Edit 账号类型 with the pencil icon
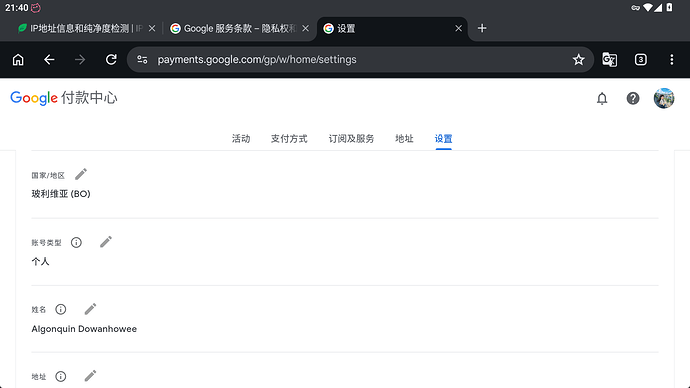The image size is (690, 388). tap(106, 242)
